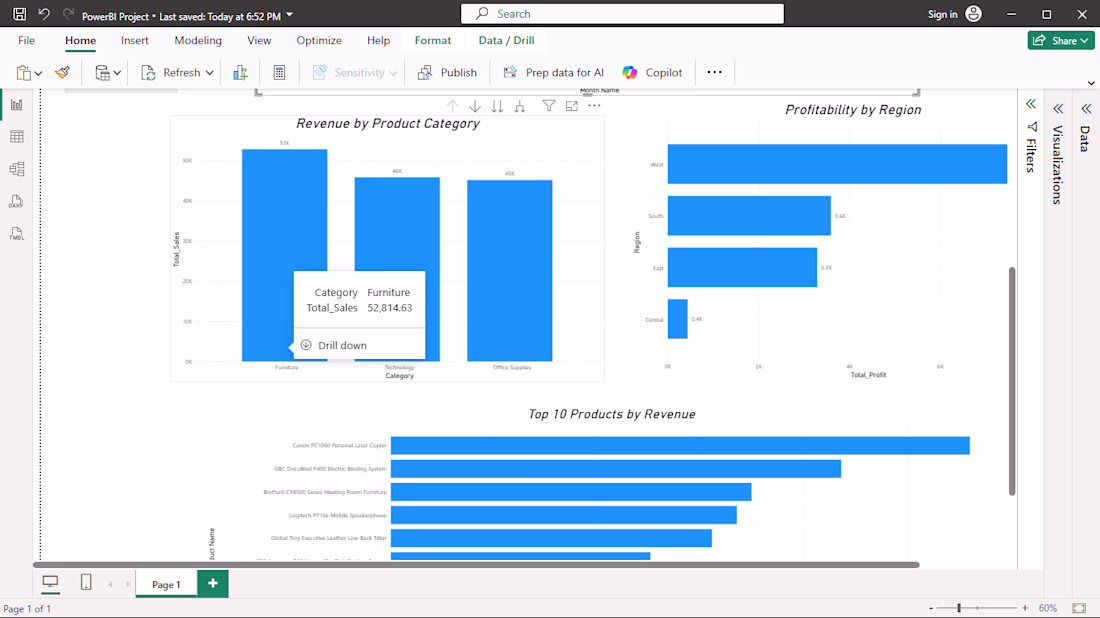
Task: Open the title bar file name dropdown
Action: 290,15
